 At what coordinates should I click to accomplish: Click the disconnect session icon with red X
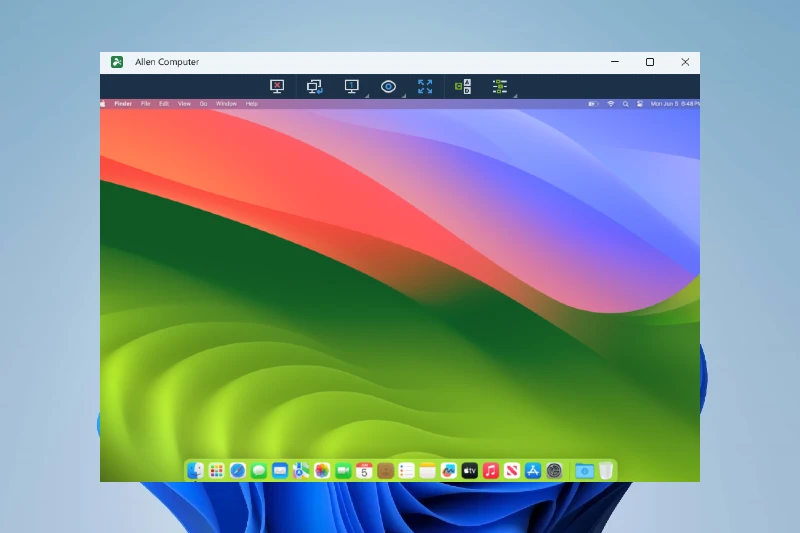[x=277, y=86]
